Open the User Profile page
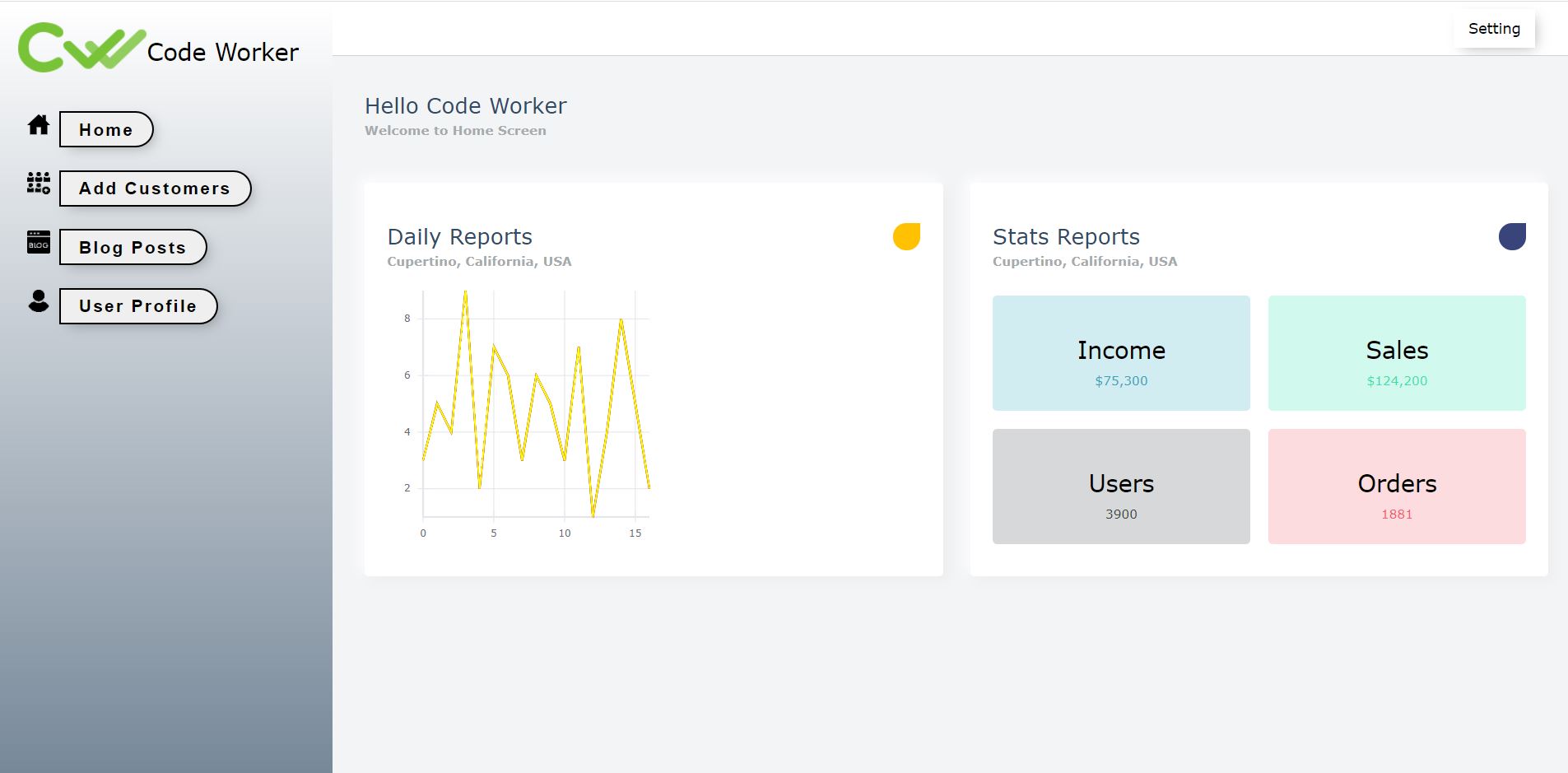Image resolution: width=1568 pixels, height=773 pixels. 138,306
